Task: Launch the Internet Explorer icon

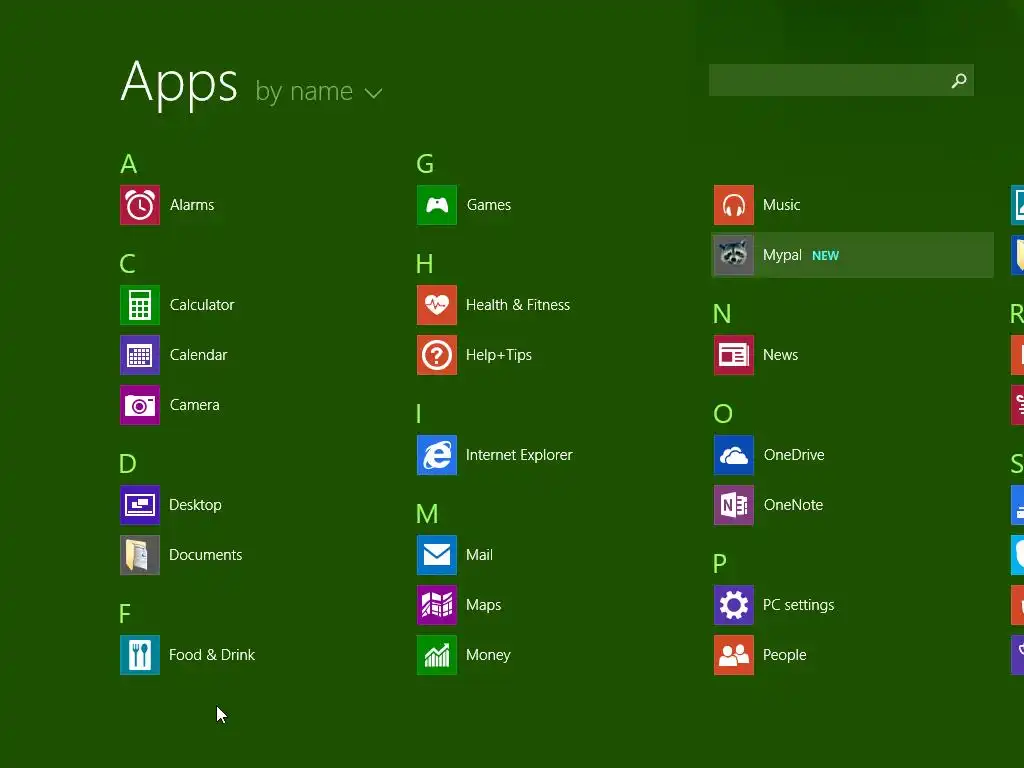Action: pos(437,455)
